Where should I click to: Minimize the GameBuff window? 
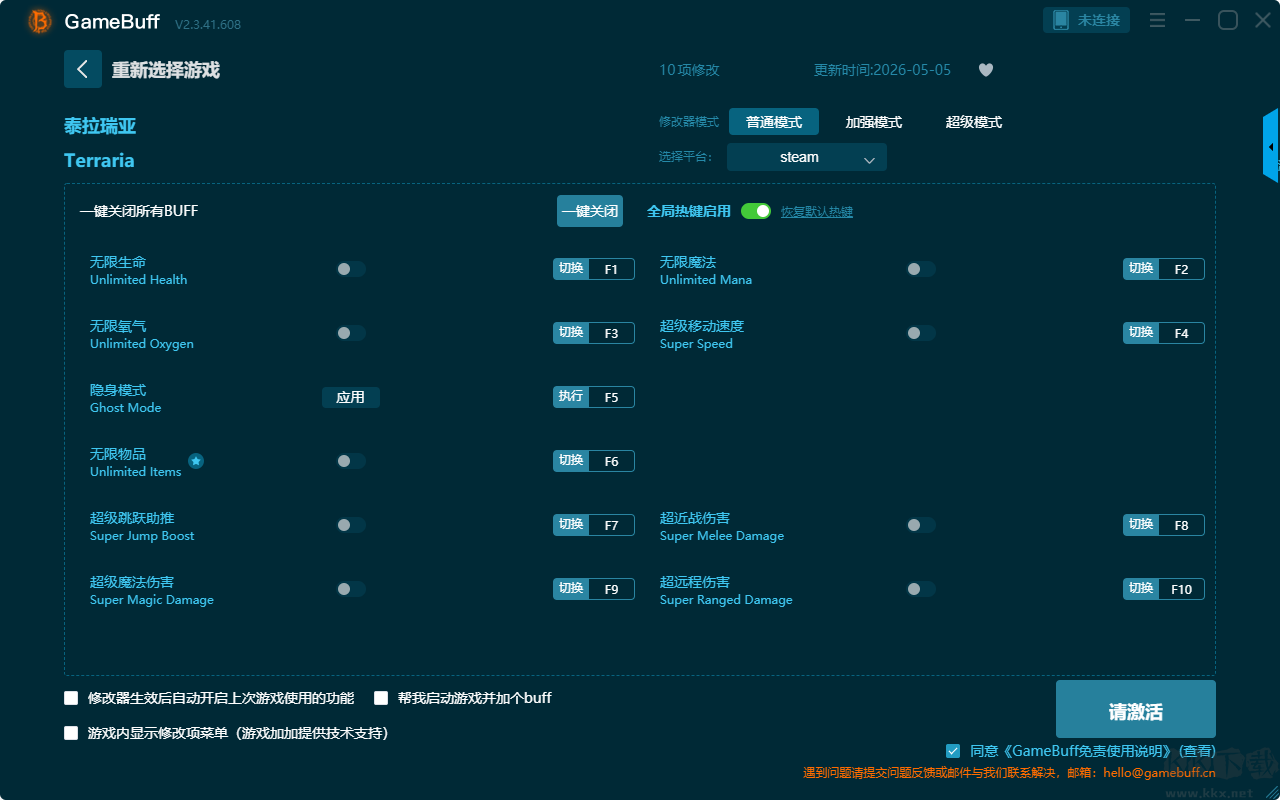pyautogui.click(x=1192, y=20)
